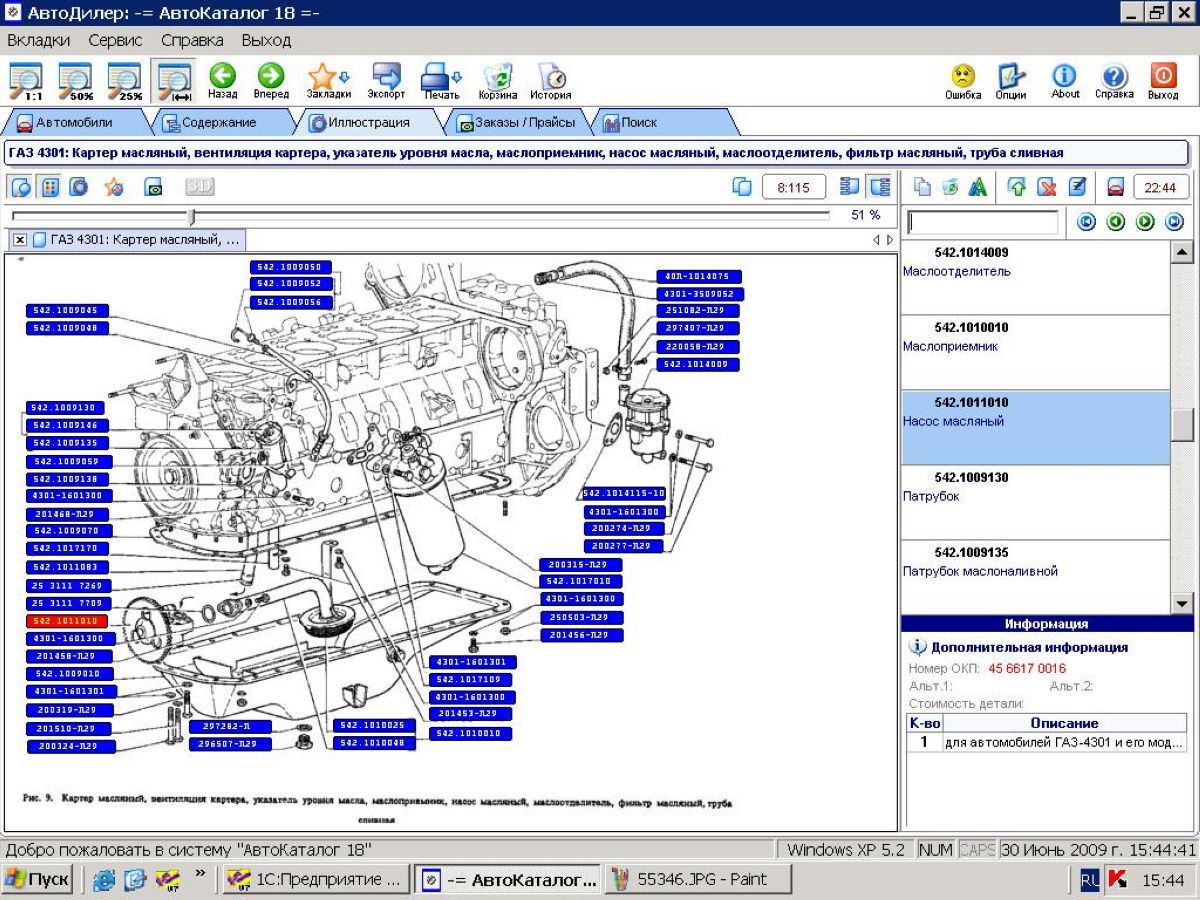Select 542.1009135 Патрубок маслоналивной list item
Viewport: 1200px width, 900px height.
click(x=1035, y=576)
